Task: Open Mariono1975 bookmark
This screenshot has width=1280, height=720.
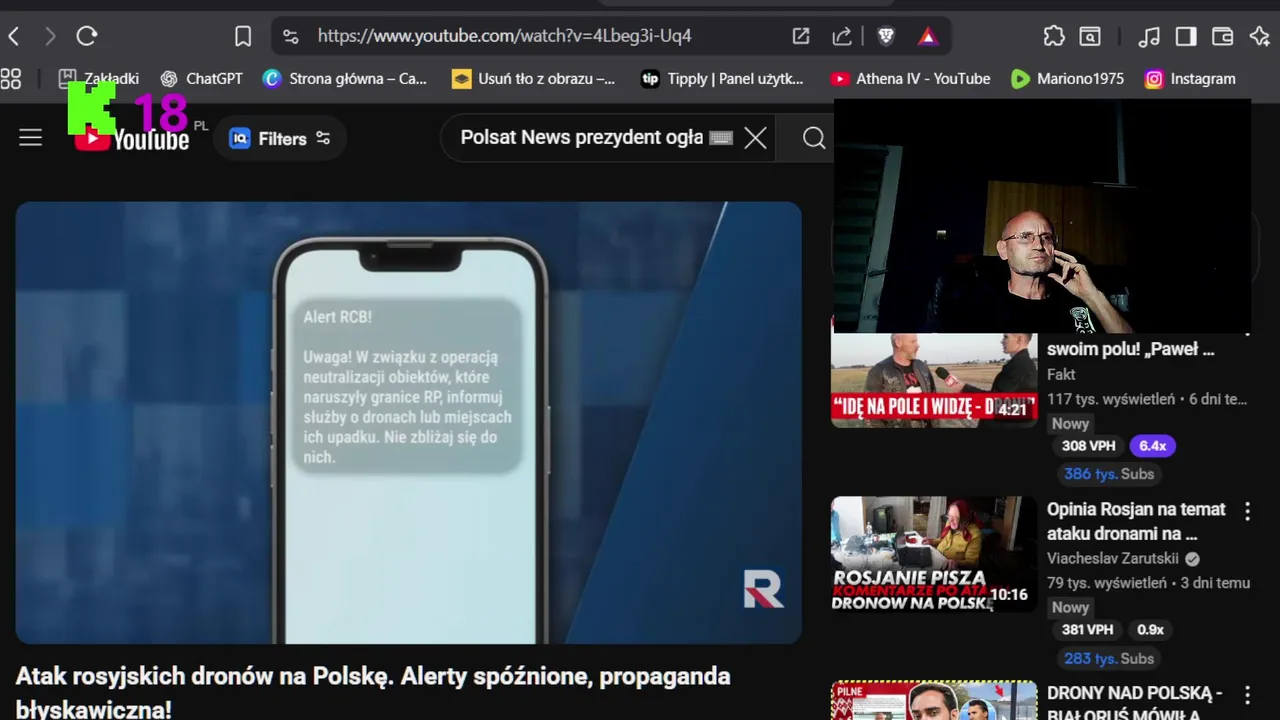Action: tap(1067, 79)
